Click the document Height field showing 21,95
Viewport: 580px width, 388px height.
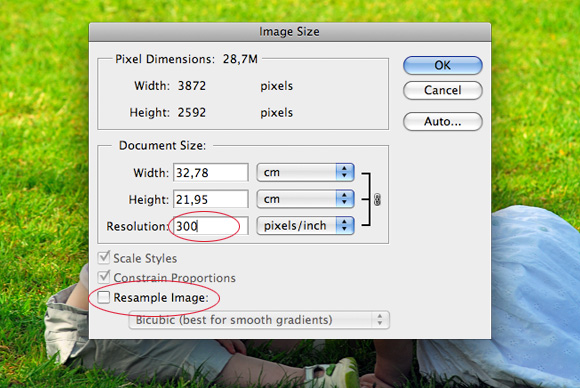point(210,199)
